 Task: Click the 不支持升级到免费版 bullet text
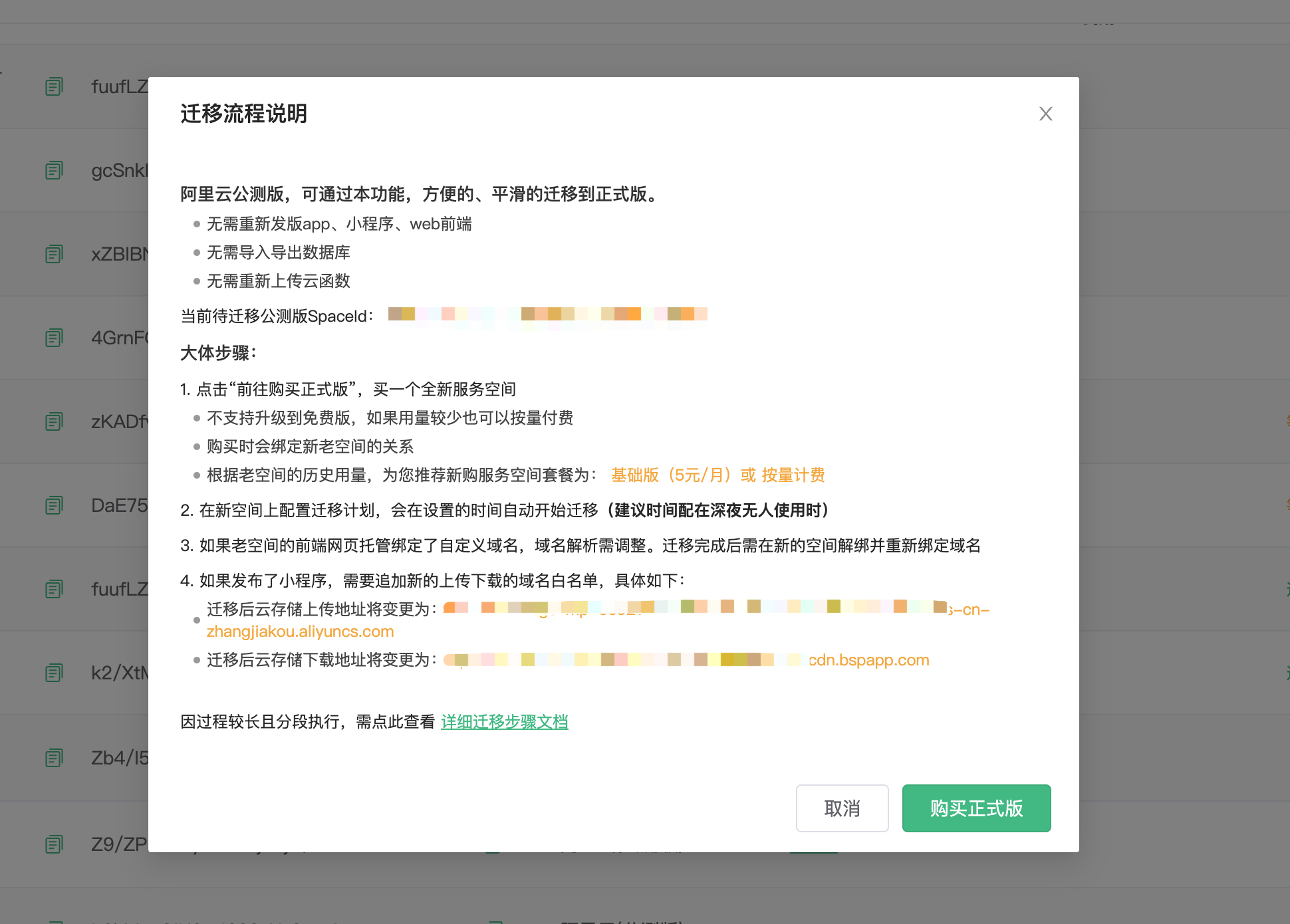tap(390, 417)
